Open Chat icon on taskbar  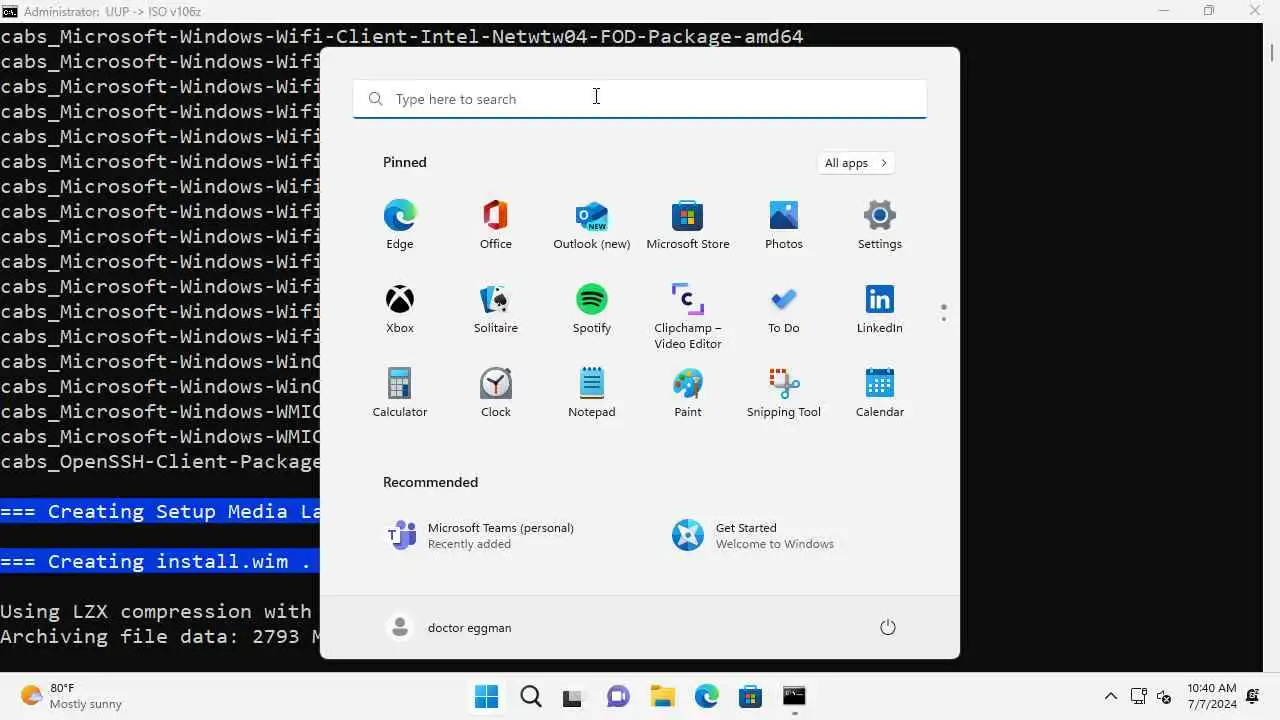pyautogui.click(x=618, y=696)
